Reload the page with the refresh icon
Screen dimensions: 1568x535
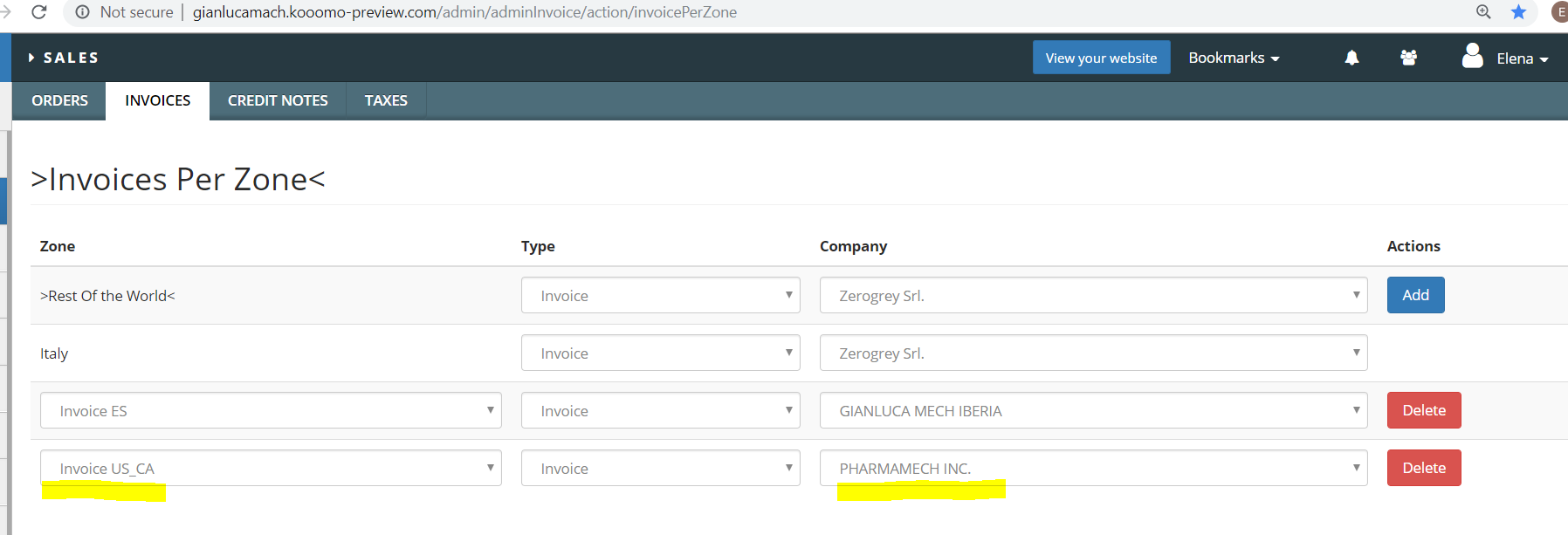coord(38,11)
